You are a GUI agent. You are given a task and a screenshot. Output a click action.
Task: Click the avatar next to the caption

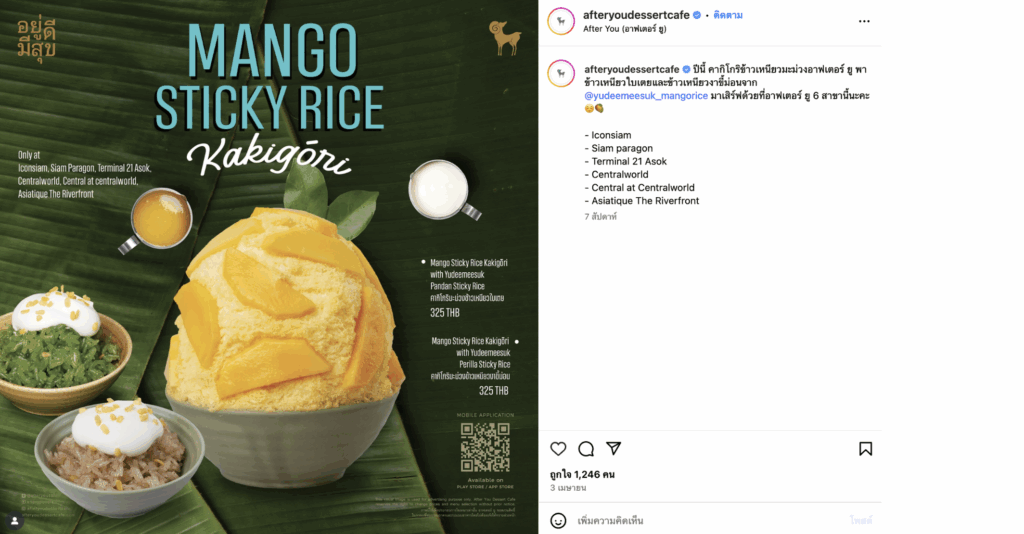pos(560,74)
